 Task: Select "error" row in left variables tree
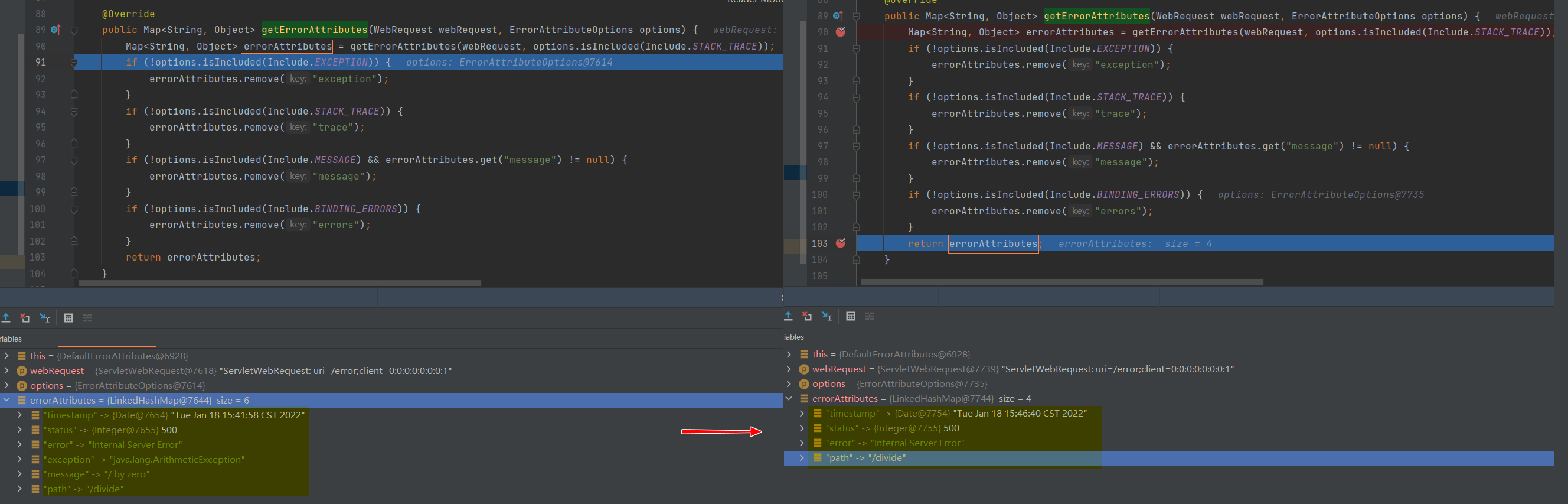coord(391,445)
